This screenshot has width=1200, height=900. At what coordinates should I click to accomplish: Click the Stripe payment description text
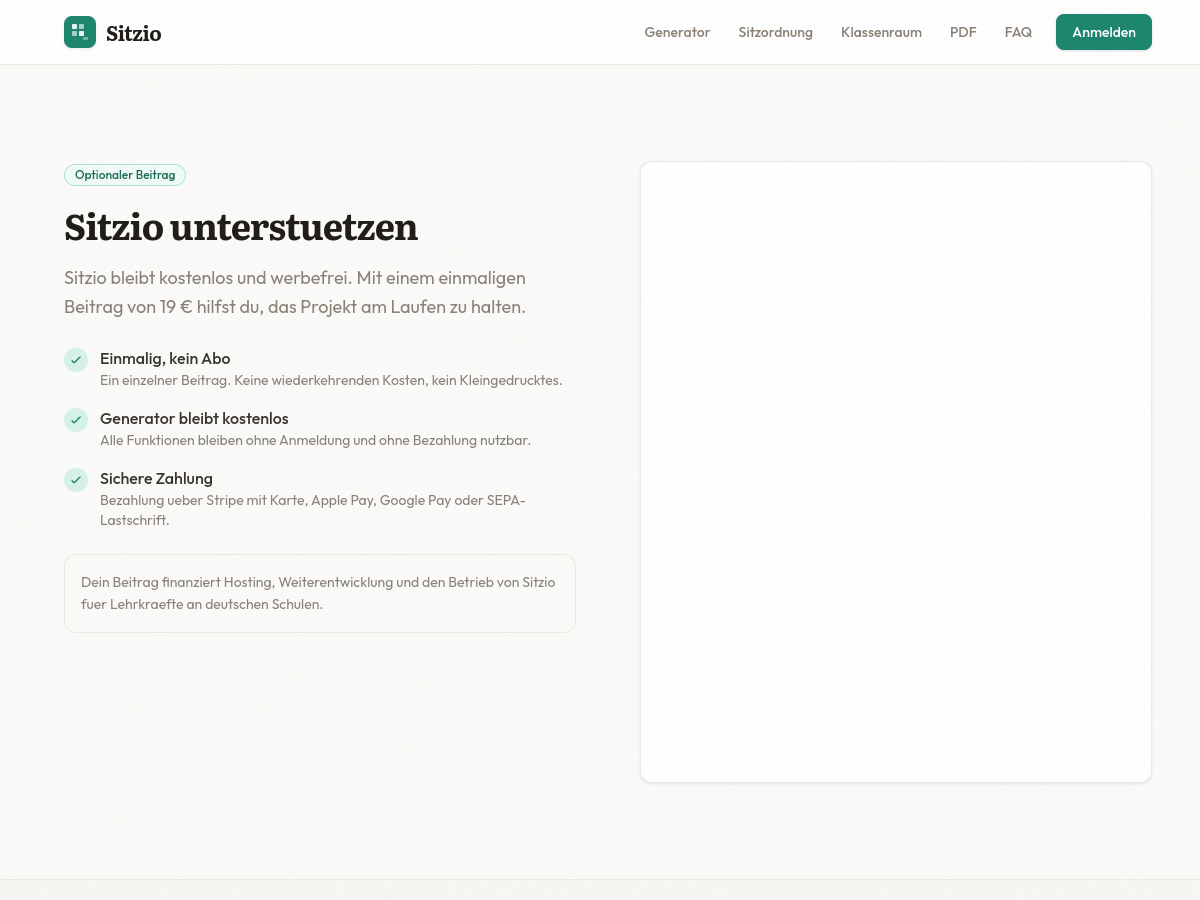[x=313, y=510]
